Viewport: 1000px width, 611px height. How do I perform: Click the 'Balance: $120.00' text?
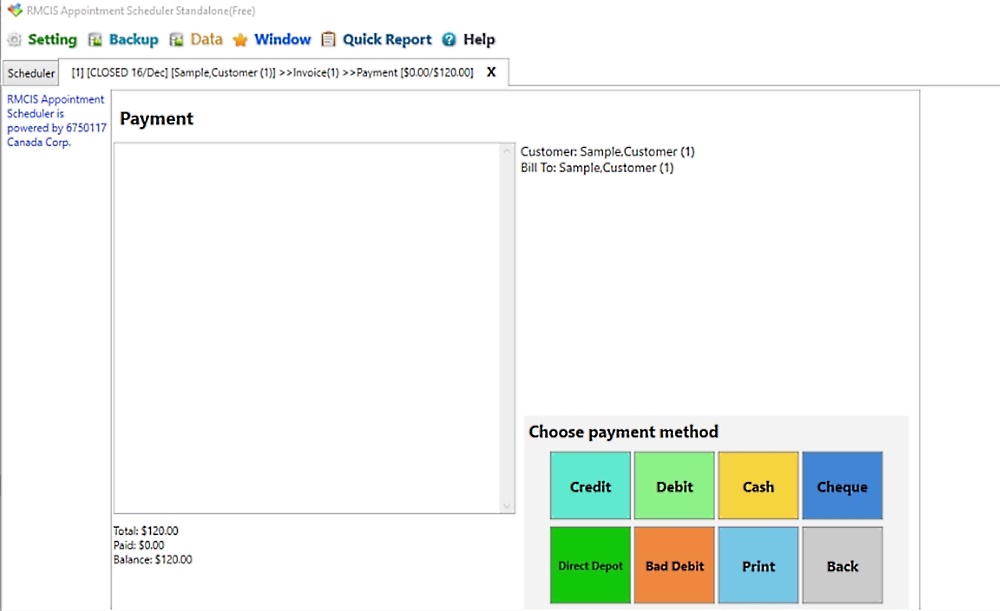coord(152,559)
